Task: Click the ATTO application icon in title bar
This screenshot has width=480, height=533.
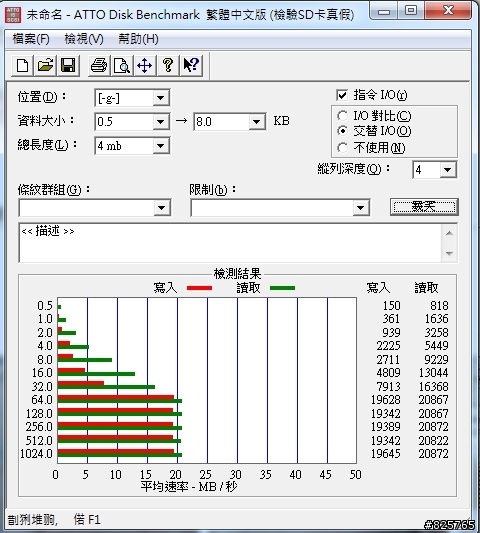Action: pyautogui.click(x=13, y=15)
